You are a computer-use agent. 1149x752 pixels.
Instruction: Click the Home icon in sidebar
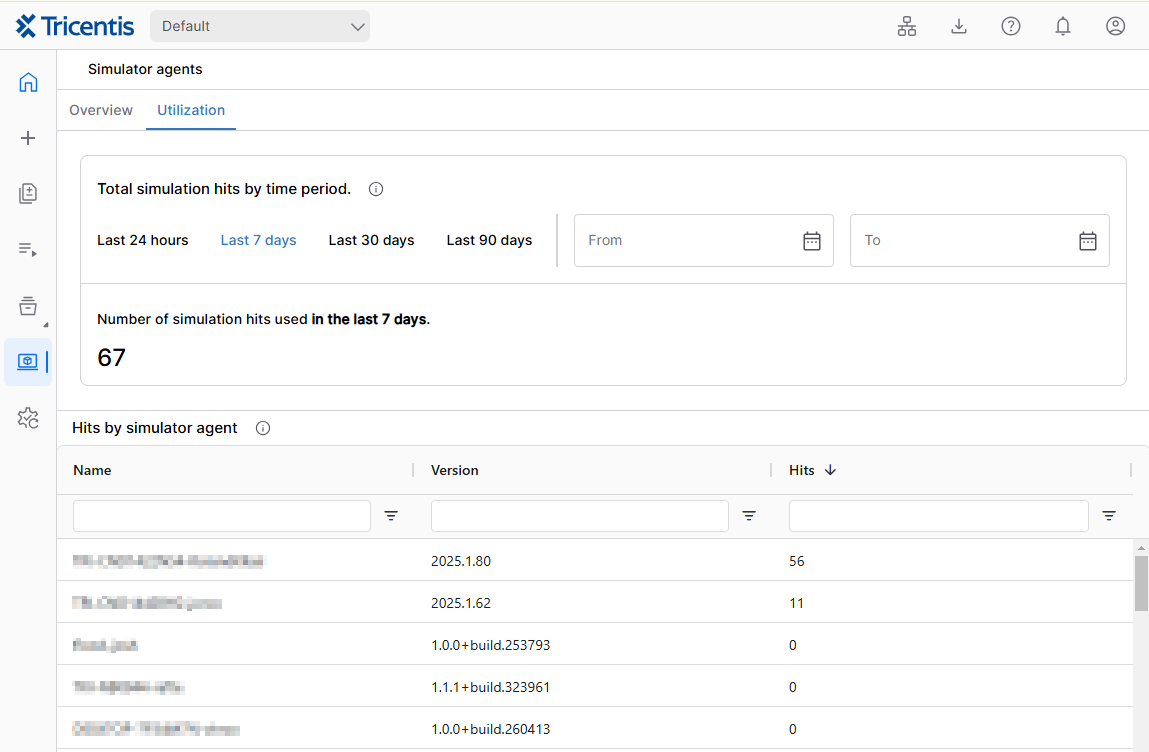28,83
